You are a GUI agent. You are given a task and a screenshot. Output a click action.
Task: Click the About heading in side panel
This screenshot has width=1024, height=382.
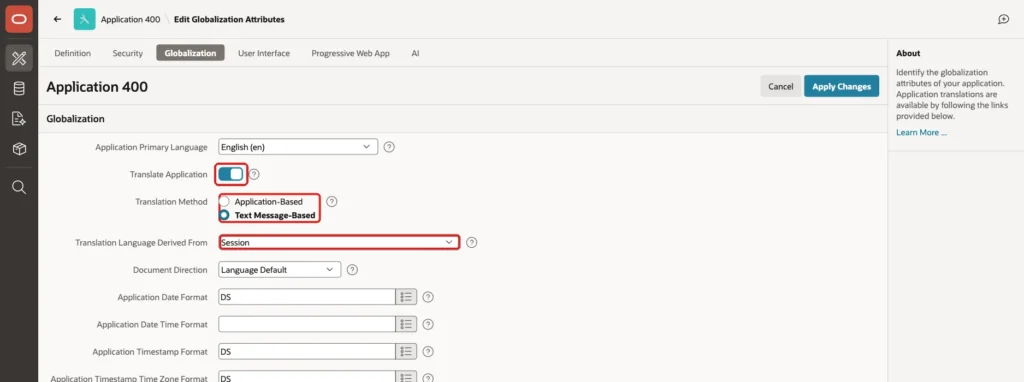[908, 54]
